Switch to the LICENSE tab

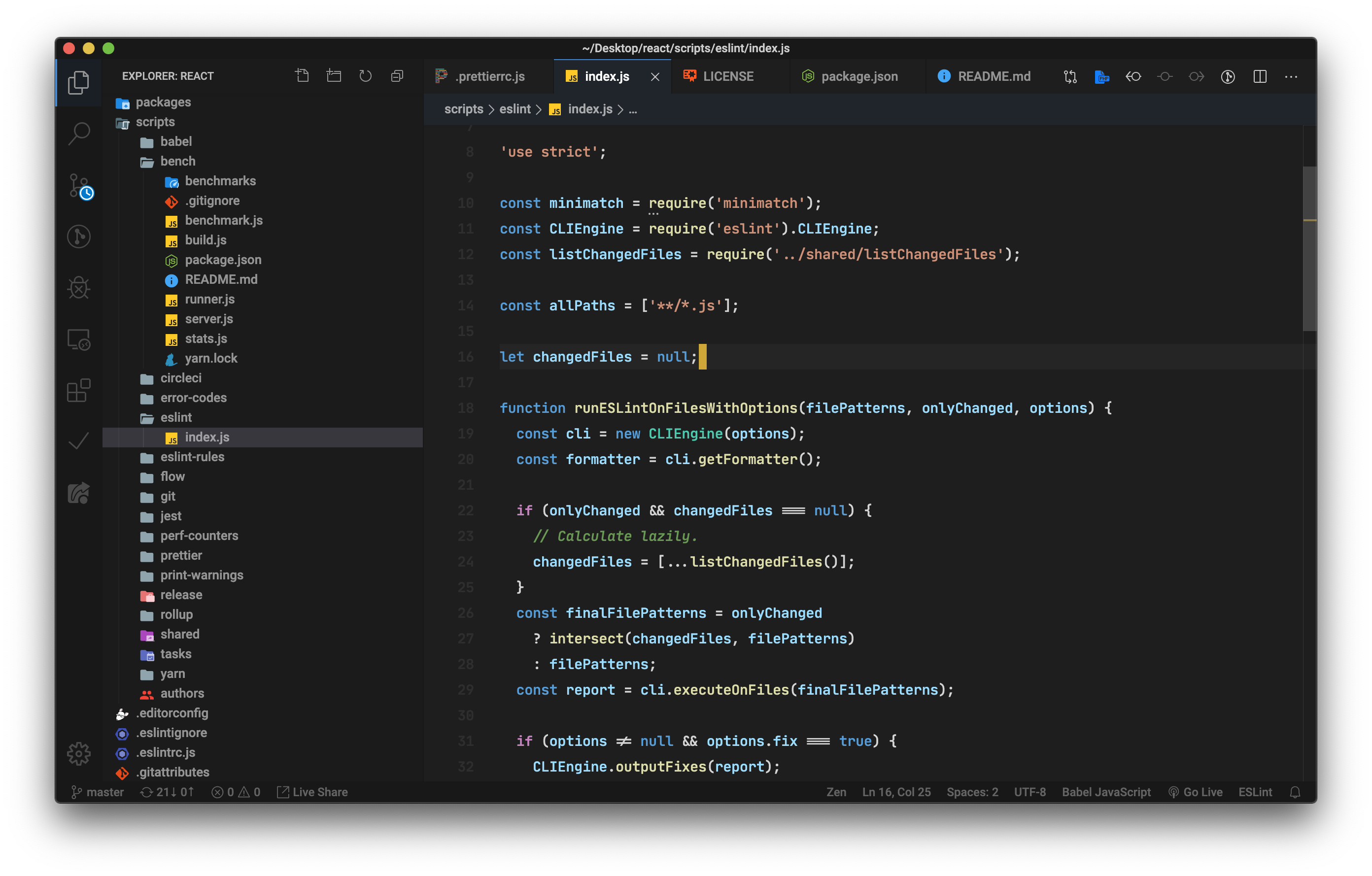(727, 76)
